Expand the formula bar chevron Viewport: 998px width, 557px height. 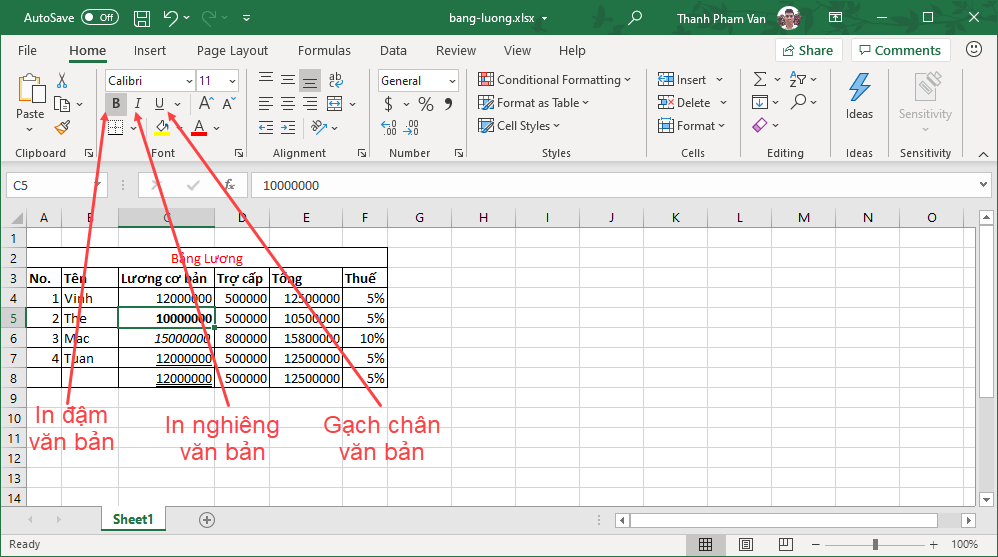click(983, 185)
